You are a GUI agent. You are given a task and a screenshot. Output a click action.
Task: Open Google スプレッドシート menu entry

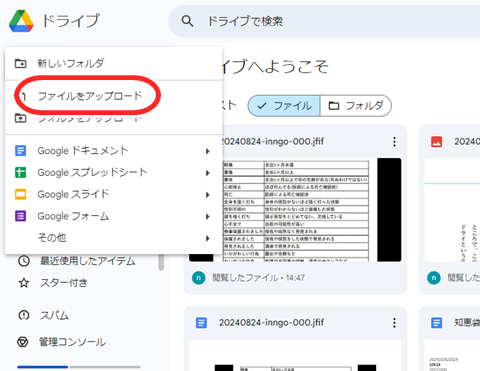[114, 173]
